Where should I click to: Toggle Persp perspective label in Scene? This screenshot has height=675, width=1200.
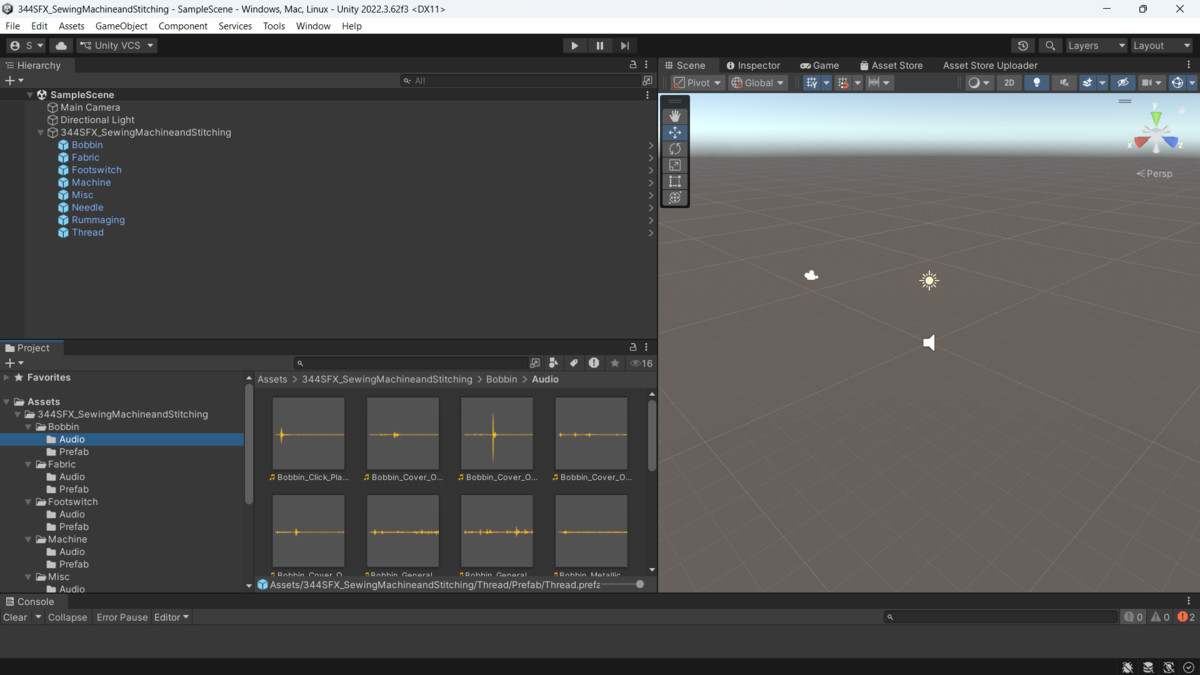pos(1155,174)
